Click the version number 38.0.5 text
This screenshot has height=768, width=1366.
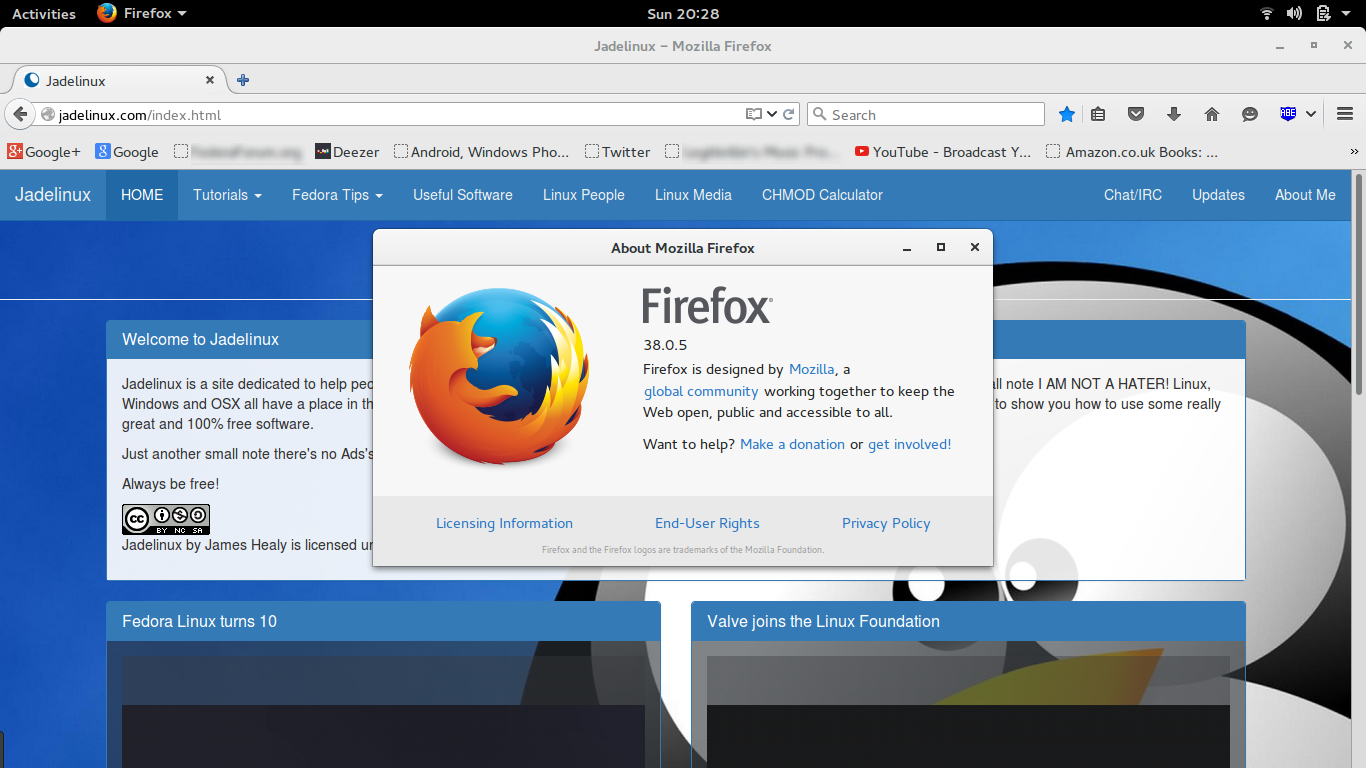665,346
